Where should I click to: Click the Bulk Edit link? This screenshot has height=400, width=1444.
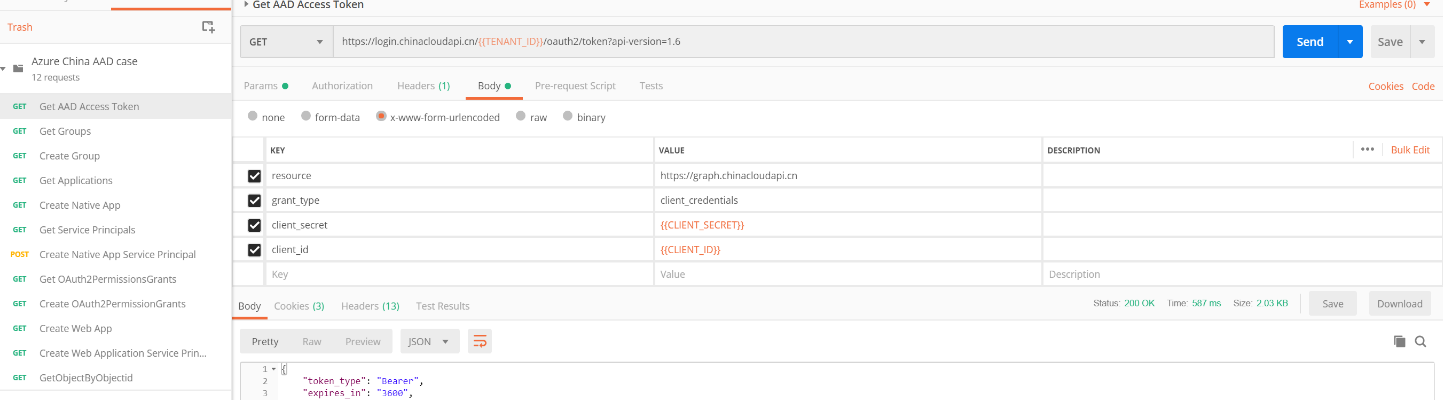tap(1410, 150)
